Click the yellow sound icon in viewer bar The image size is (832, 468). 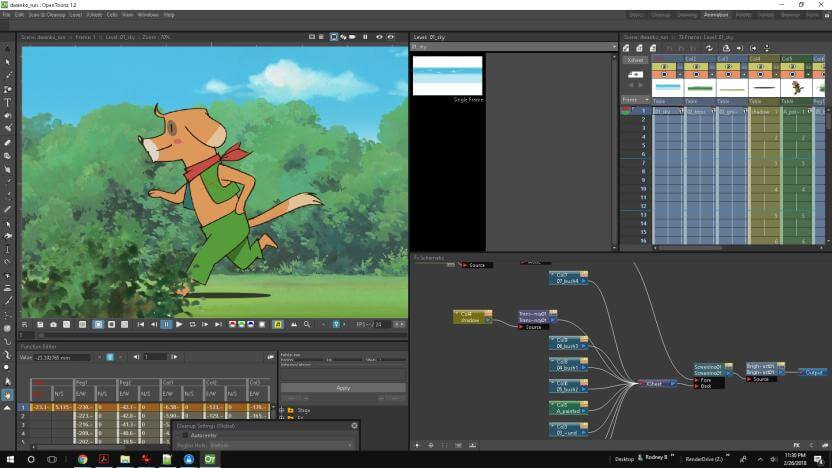(x=278, y=324)
